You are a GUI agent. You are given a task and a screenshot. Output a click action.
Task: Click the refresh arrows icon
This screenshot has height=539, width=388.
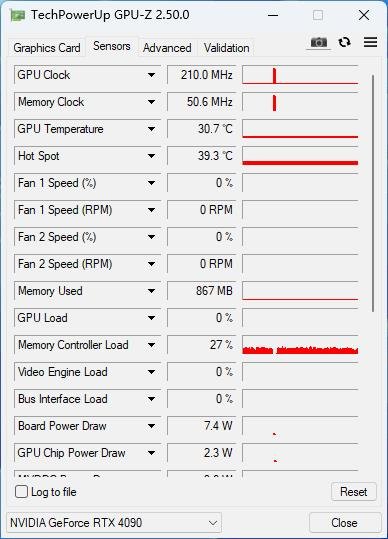tap(344, 42)
